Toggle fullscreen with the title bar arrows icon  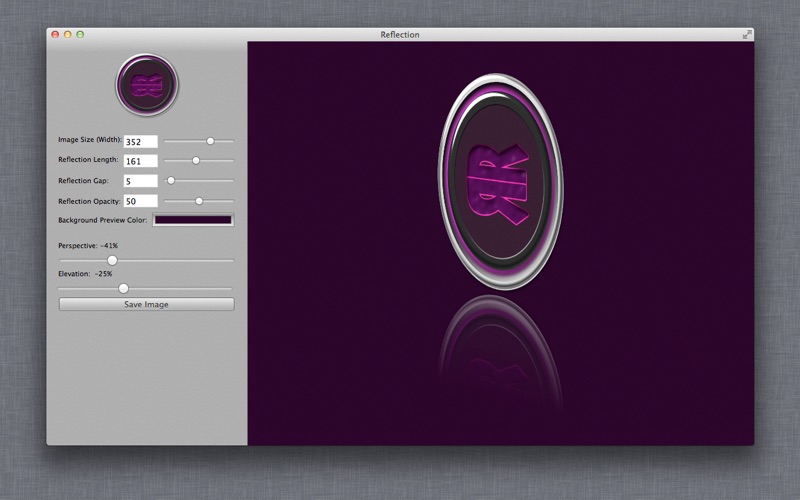pos(747,34)
